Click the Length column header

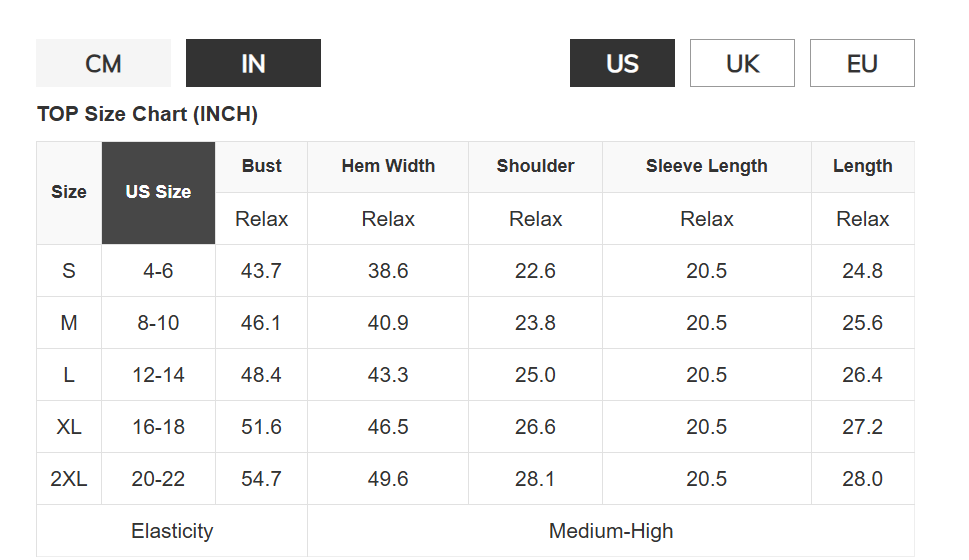[x=863, y=166]
